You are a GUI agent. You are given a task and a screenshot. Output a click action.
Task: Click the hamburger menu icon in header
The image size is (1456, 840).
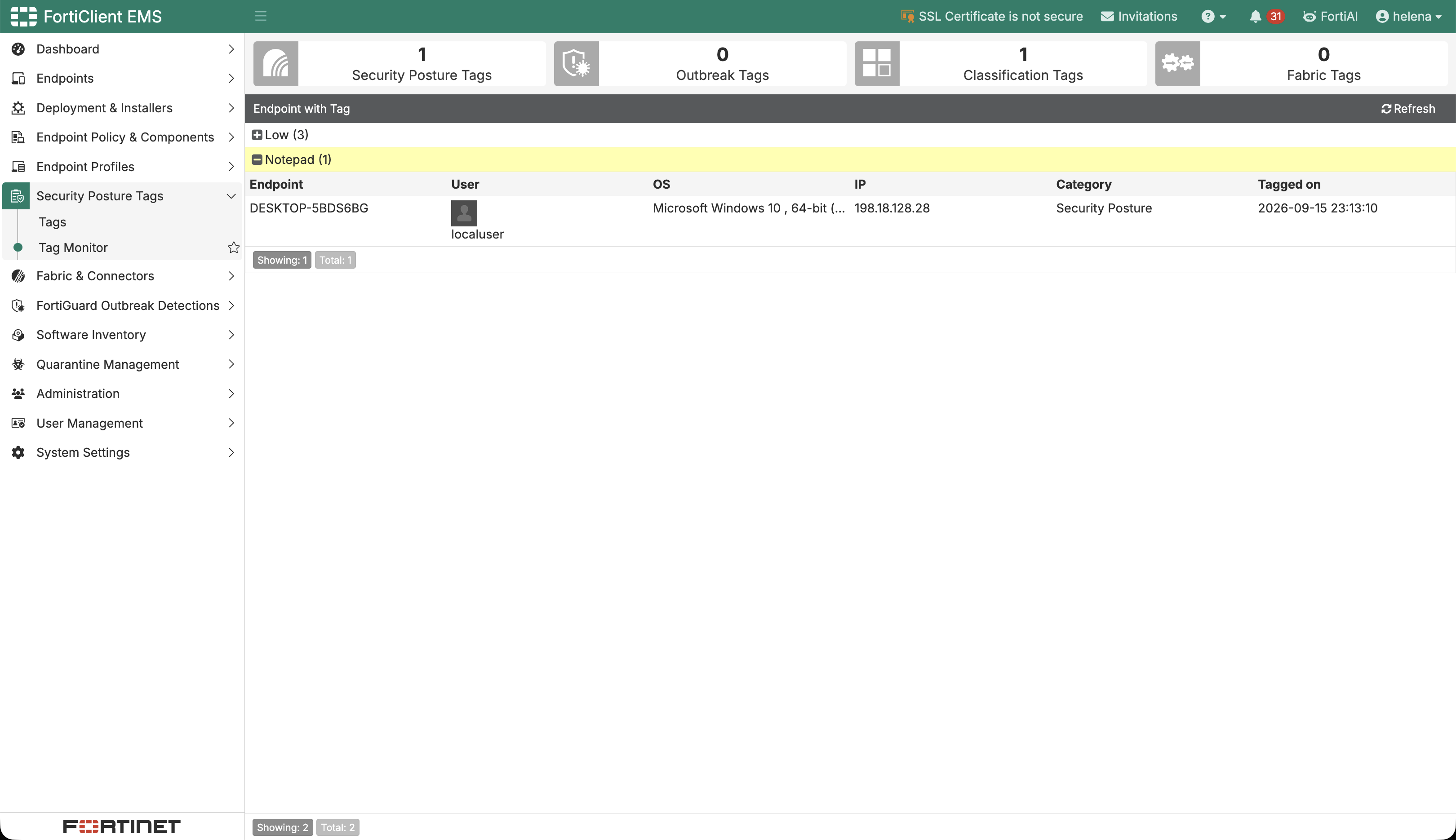click(261, 16)
